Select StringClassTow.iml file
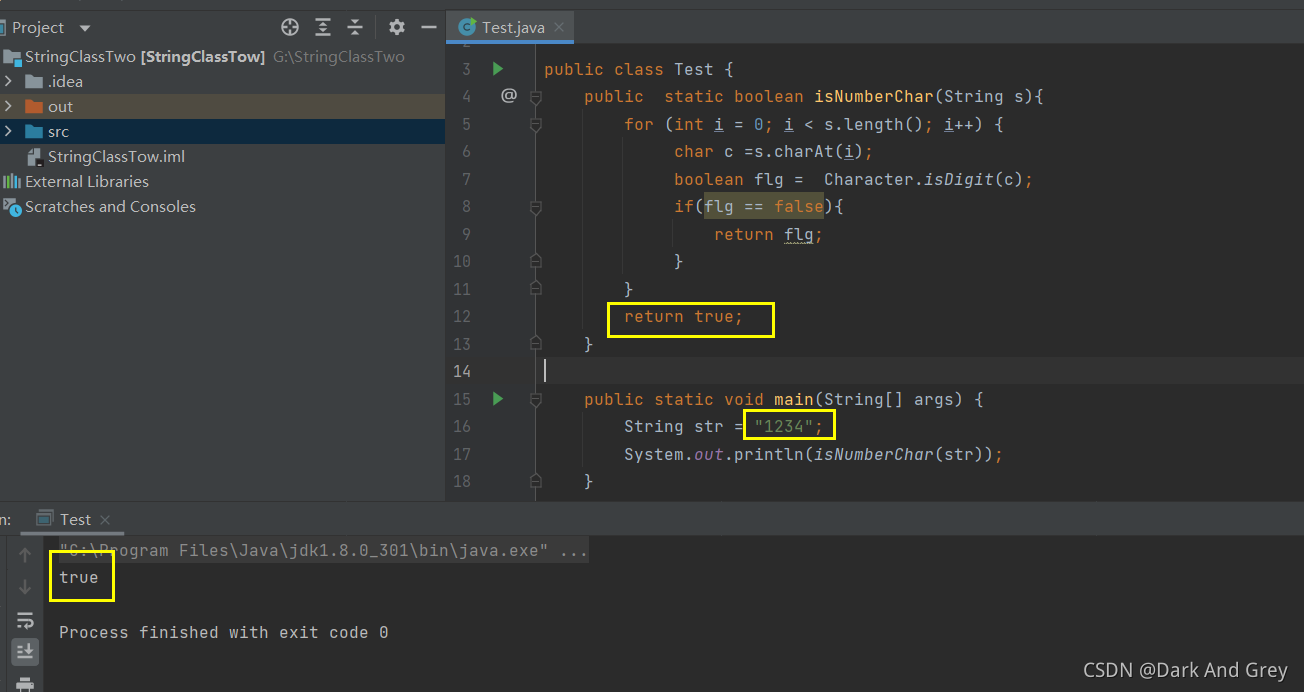Screen dimensions: 1304x692 coord(222,156)
